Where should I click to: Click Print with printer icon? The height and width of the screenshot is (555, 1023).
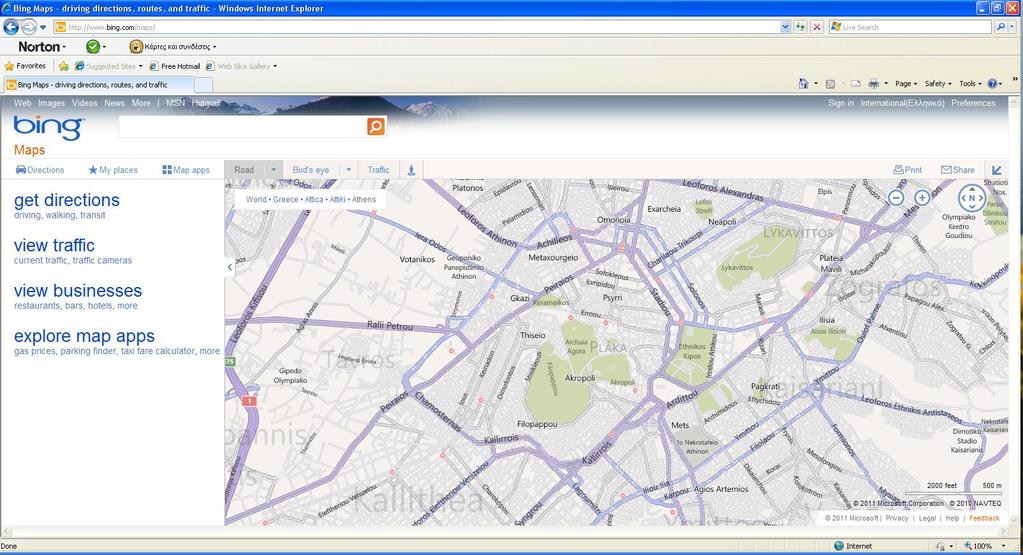(908, 170)
